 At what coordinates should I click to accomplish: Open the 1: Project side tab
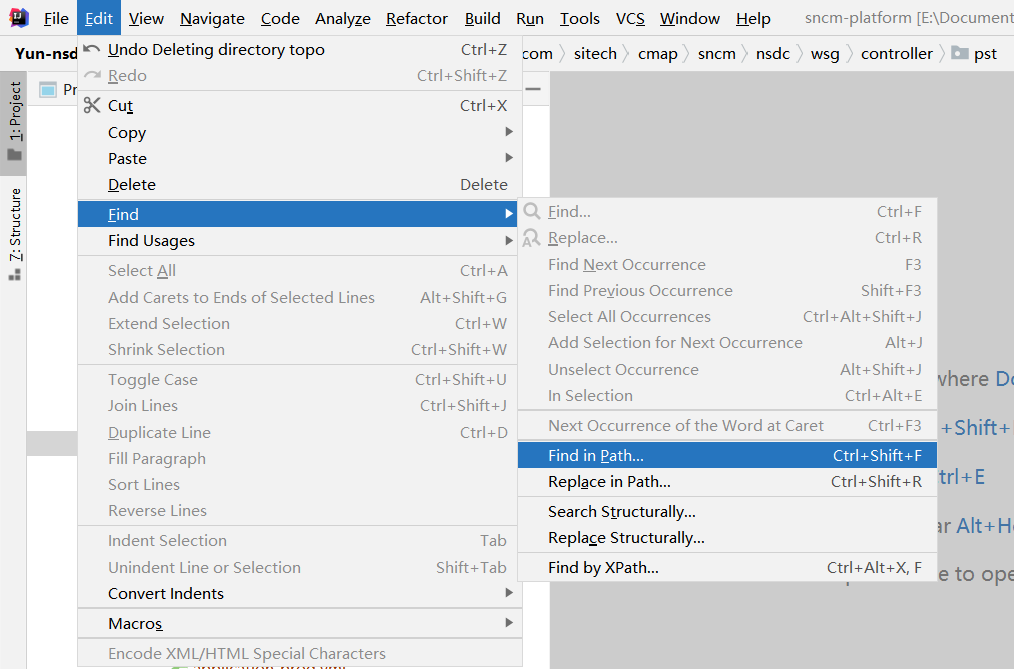click(x=14, y=123)
